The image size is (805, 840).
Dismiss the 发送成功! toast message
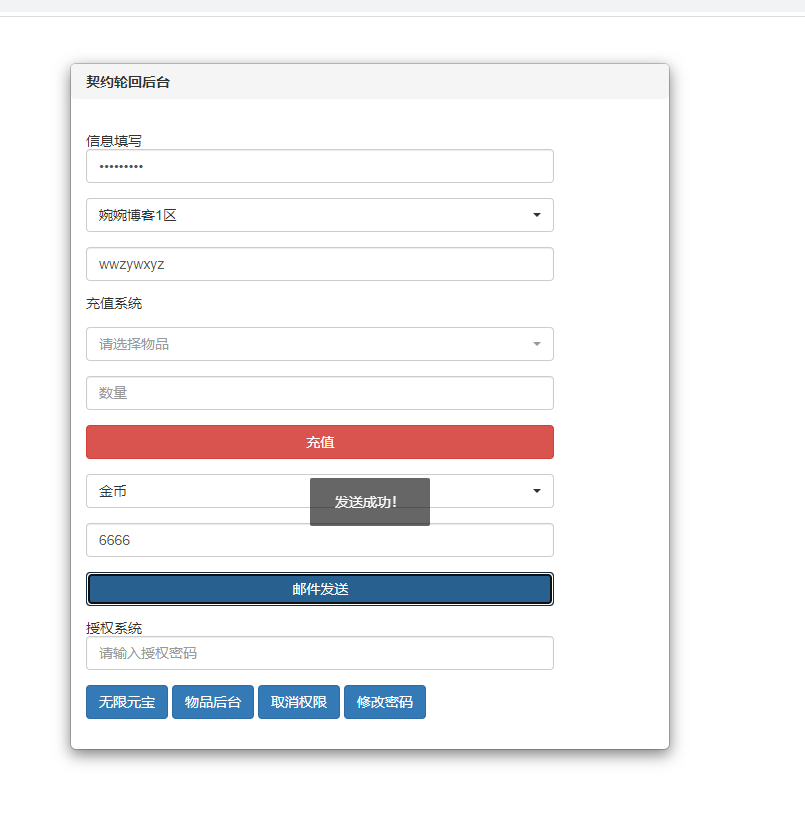[369, 502]
